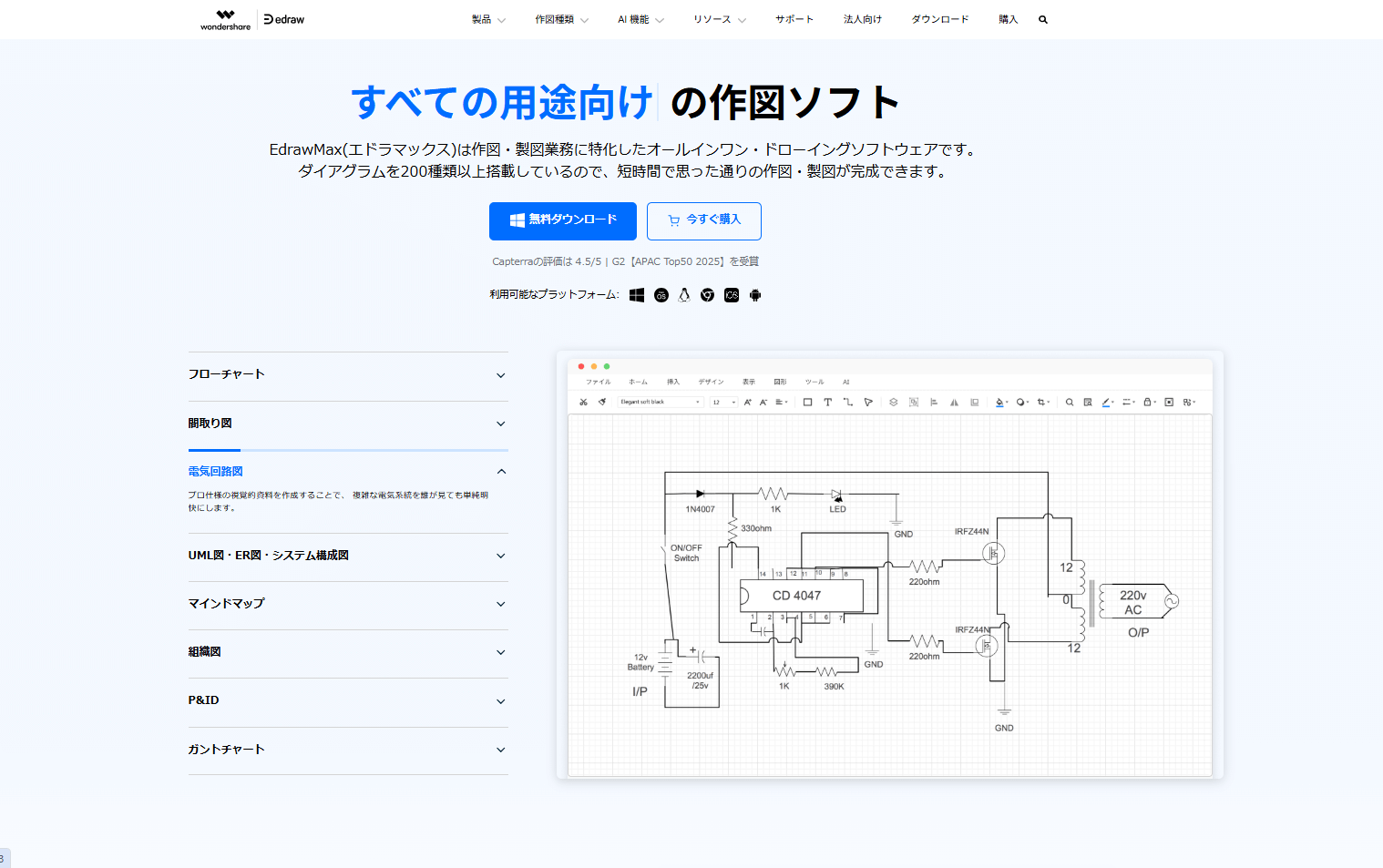The height and width of the screenshot is (868, 1383).
Task: Click the Capterra rating text line
Action: [x=625, y=261]
